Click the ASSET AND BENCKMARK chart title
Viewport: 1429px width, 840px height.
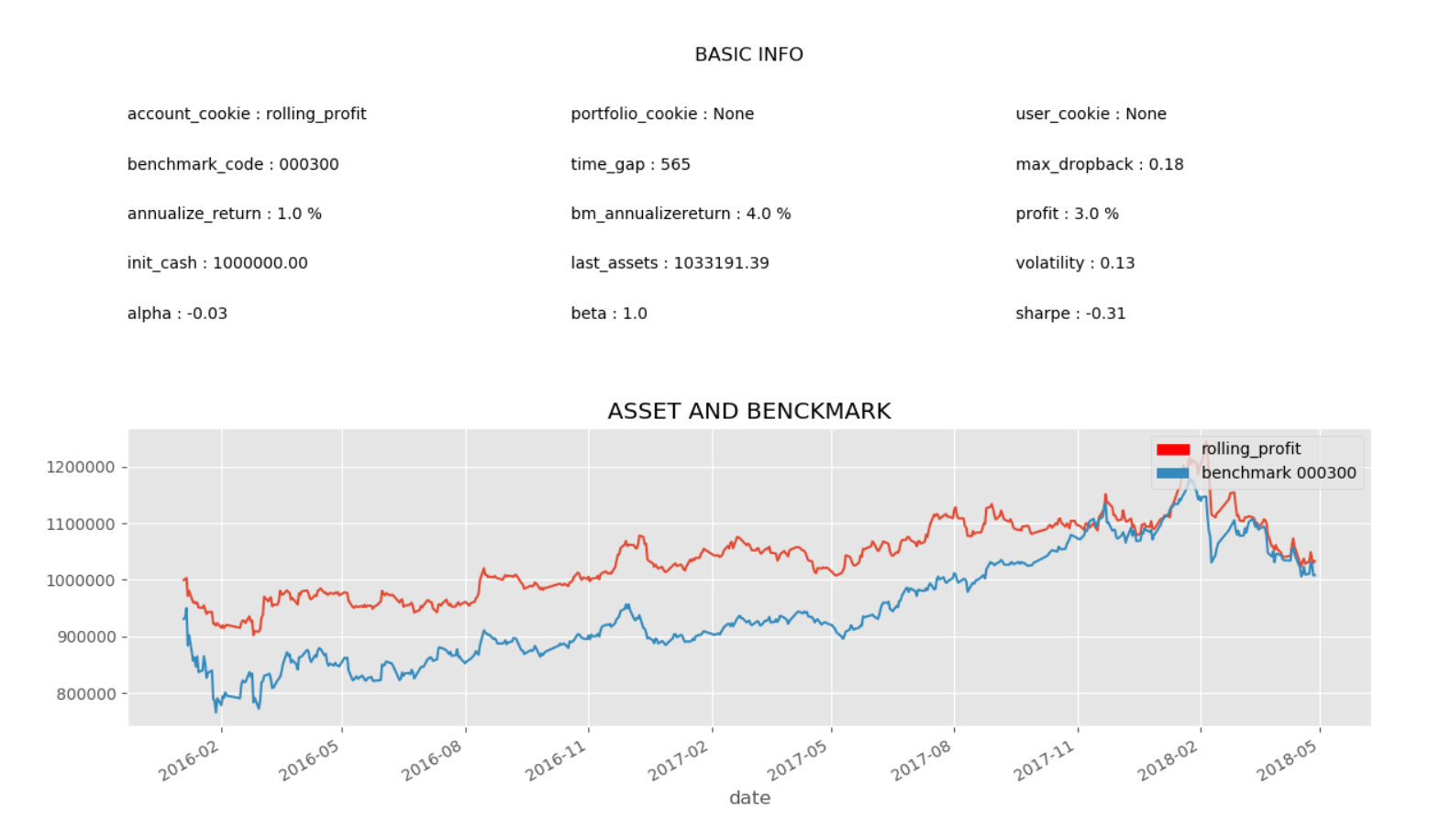(749, 411)
